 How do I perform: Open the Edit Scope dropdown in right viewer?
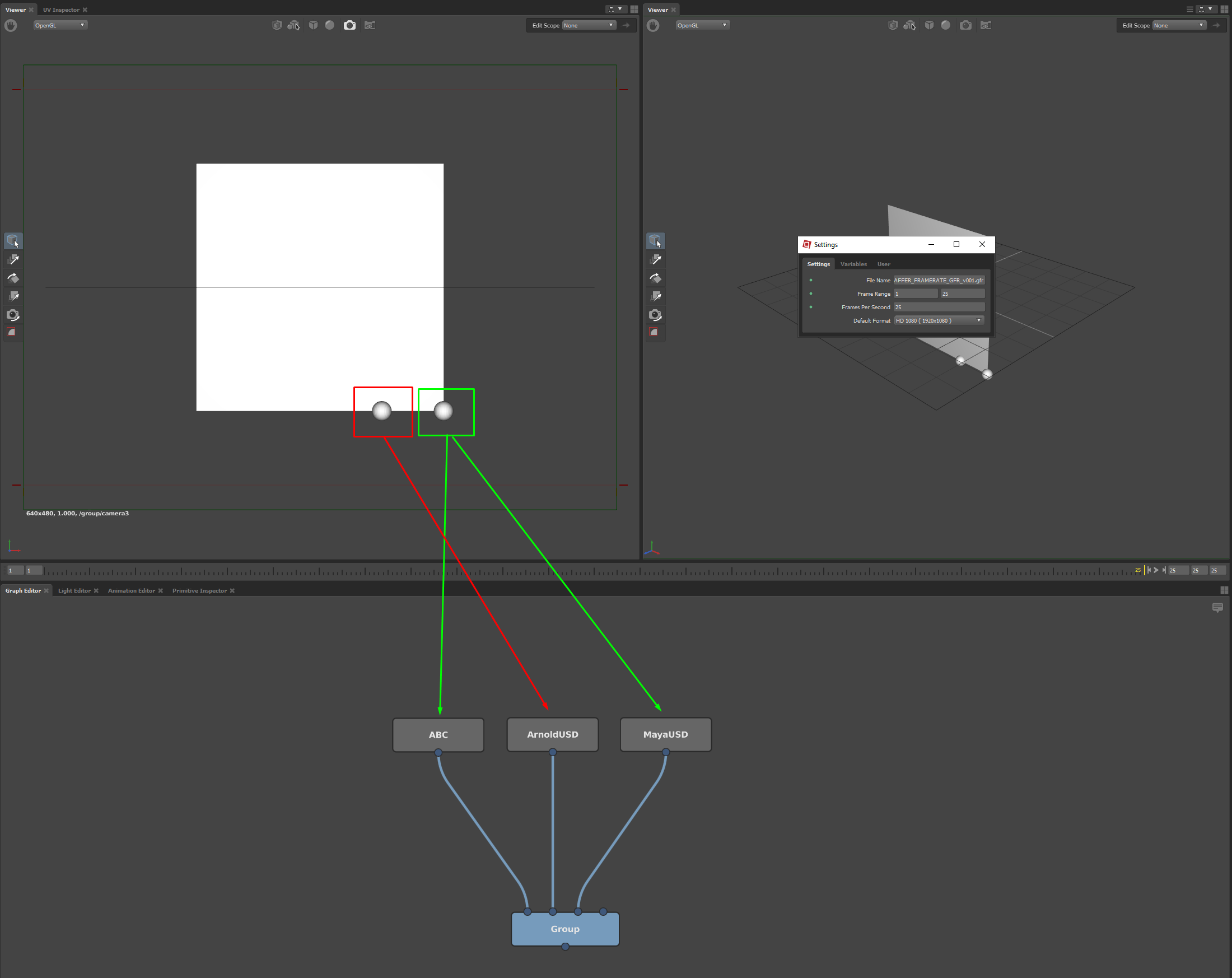(1179, 25)
